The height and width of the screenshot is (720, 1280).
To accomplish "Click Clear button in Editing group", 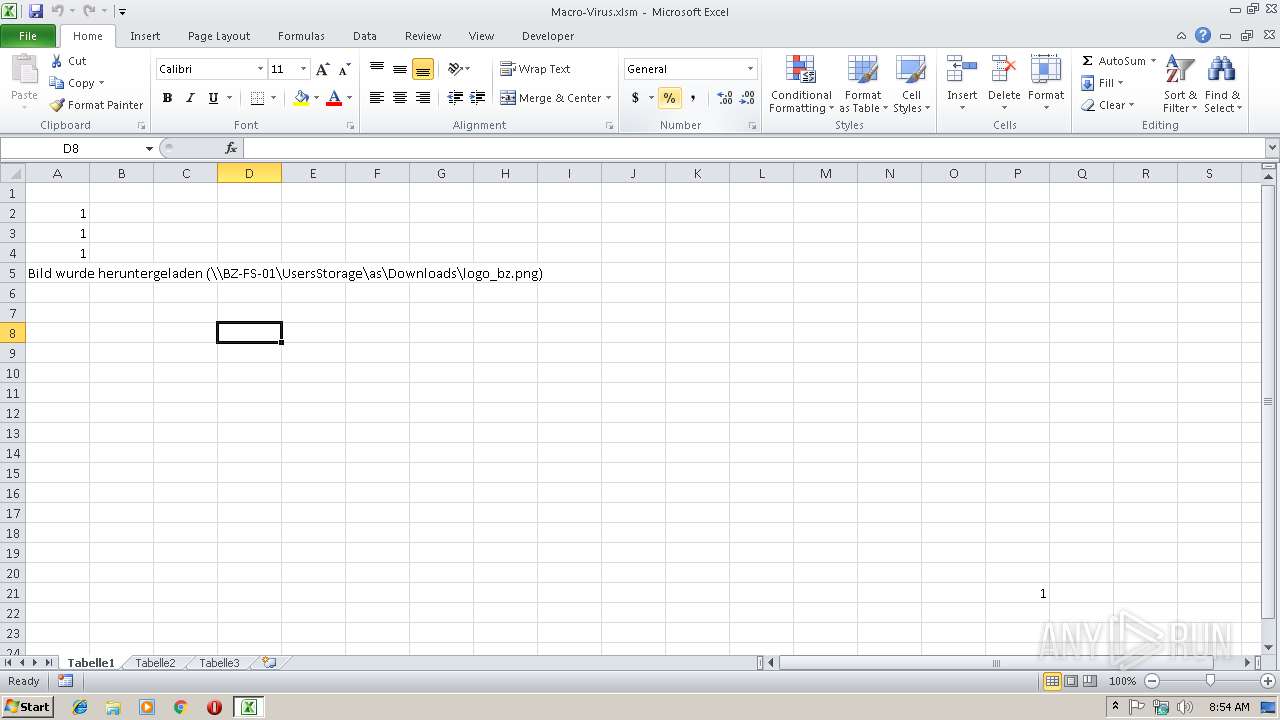I will pyautogui.click(x=1108, y=105).
